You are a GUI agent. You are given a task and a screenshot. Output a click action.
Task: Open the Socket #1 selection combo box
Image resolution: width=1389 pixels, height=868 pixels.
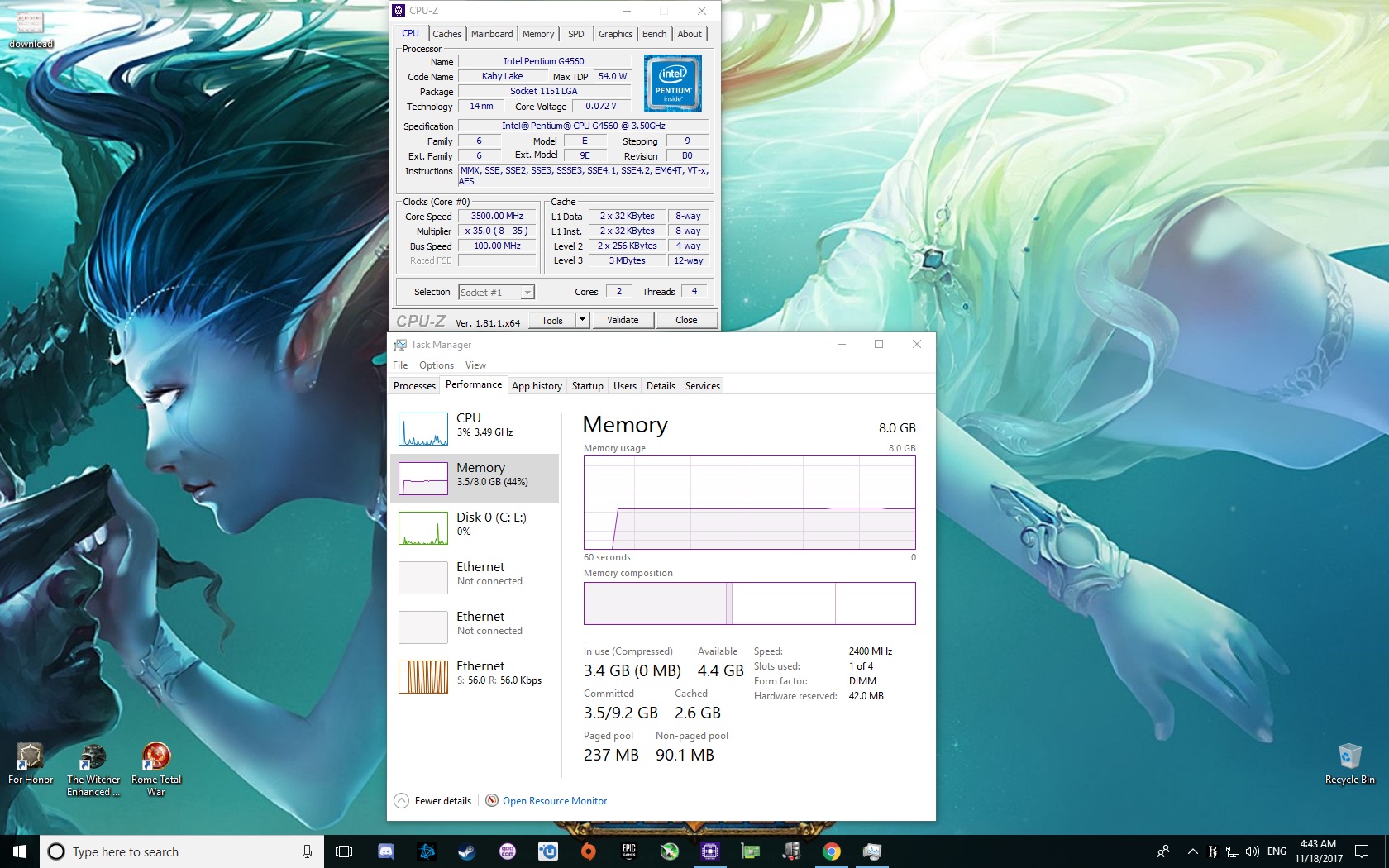pyautogui.click(x=496, y=292)
